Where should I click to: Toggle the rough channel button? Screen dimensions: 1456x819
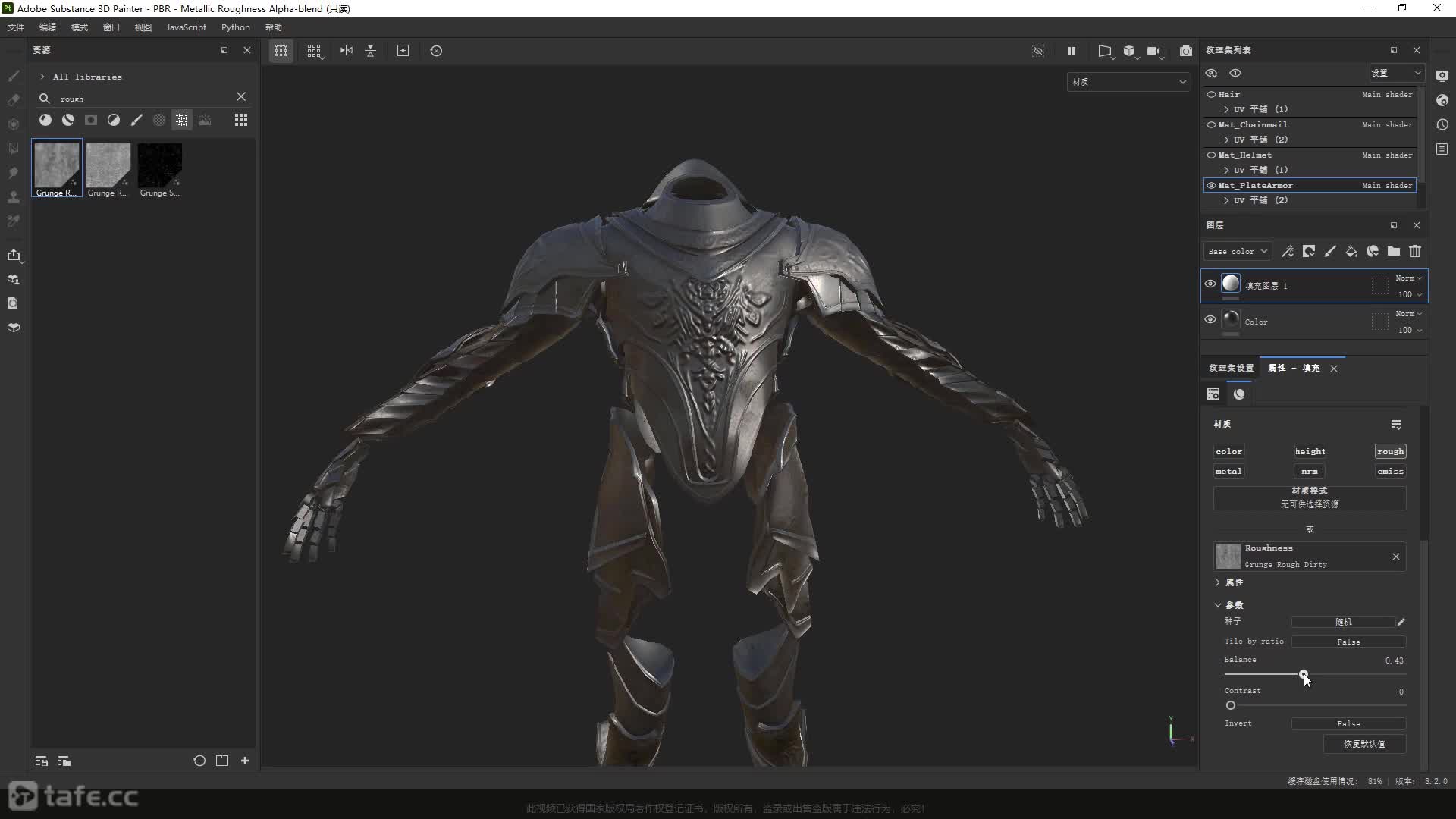pyautogui.click(x=1390, y=451)
